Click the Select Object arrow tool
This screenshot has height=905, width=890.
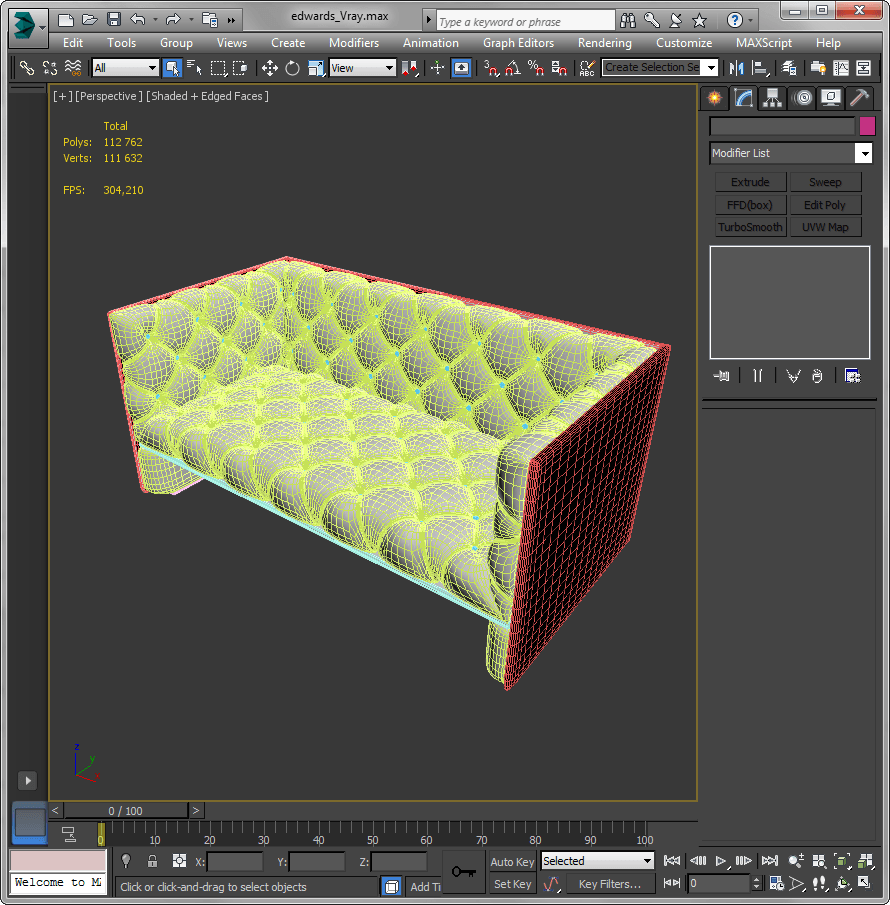point(172,68)
